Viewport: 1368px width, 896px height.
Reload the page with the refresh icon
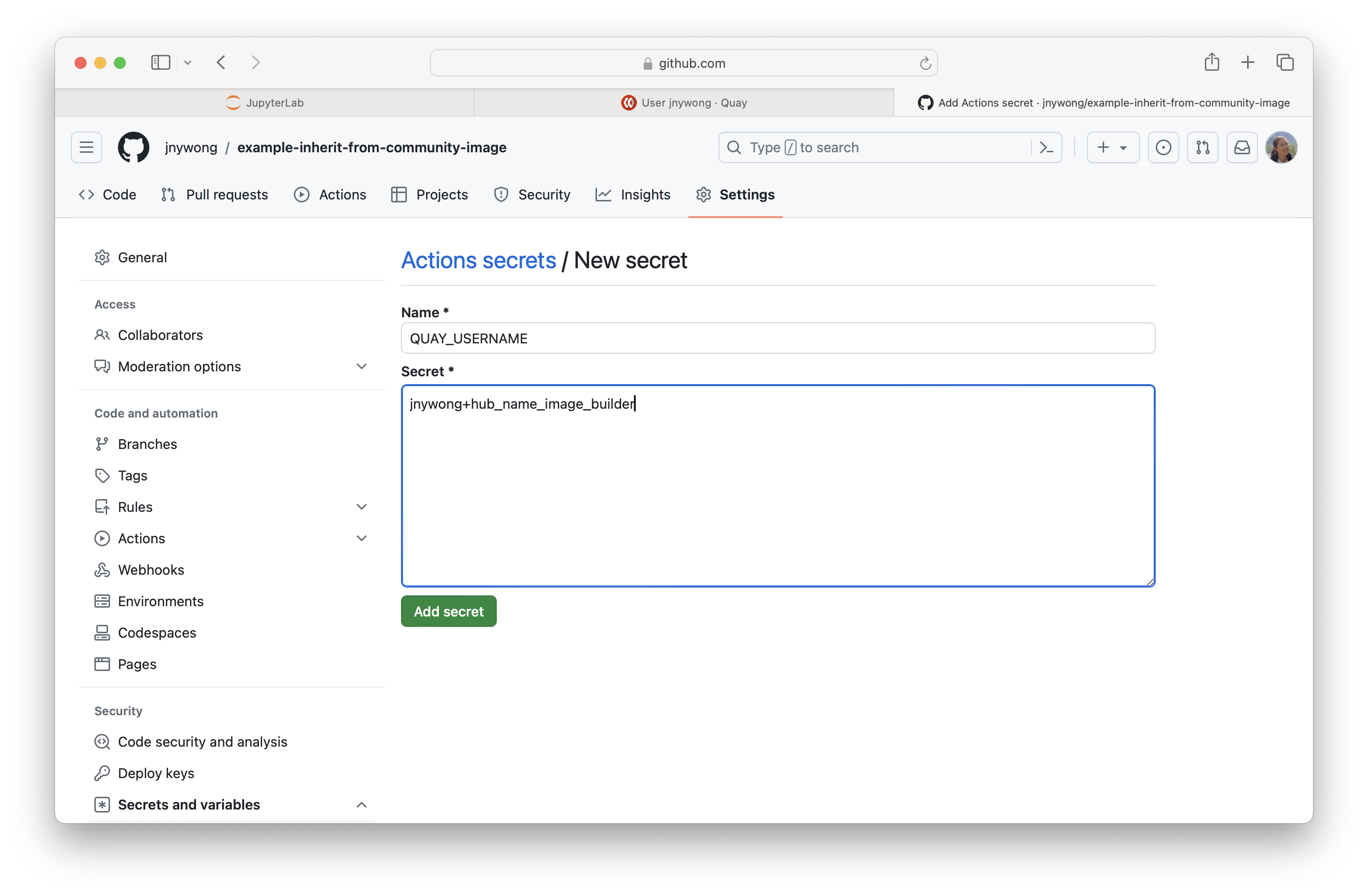point(925,63)
